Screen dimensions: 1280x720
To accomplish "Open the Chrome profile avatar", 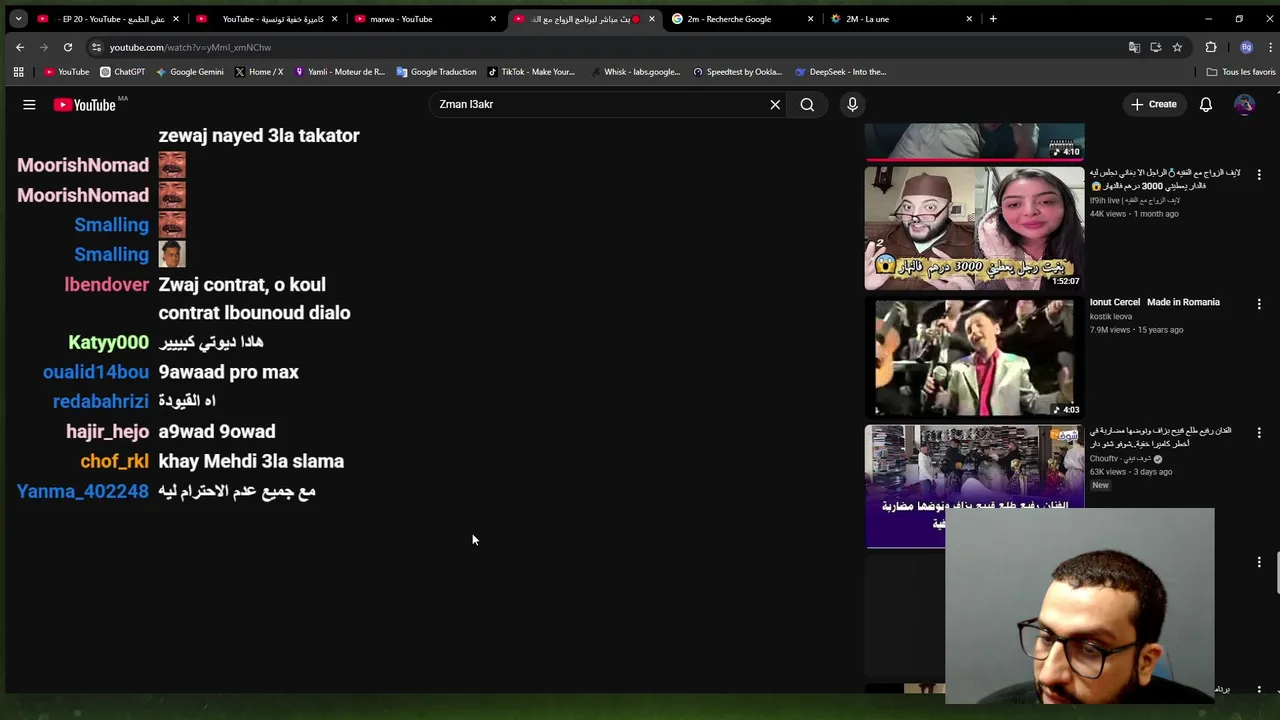I will tap(1246, 47).
